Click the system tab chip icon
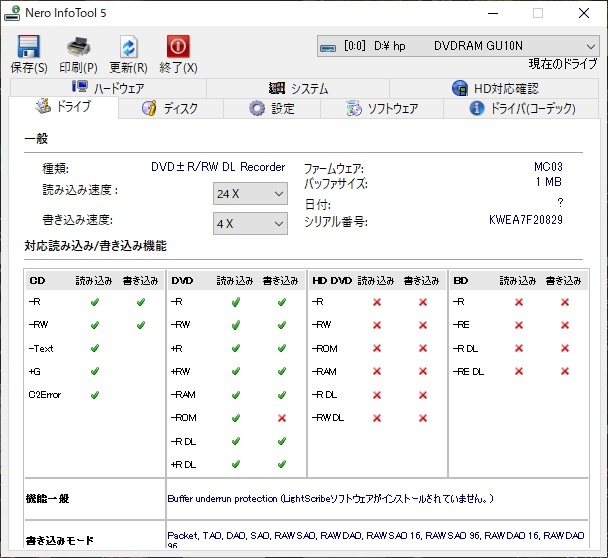The image size is (608, 558). (277, 88)
